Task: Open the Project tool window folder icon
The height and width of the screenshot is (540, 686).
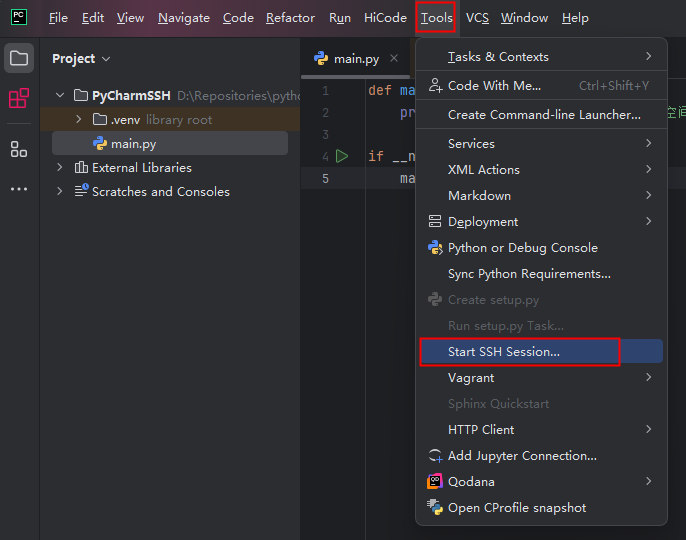Action: coord(19,58)
